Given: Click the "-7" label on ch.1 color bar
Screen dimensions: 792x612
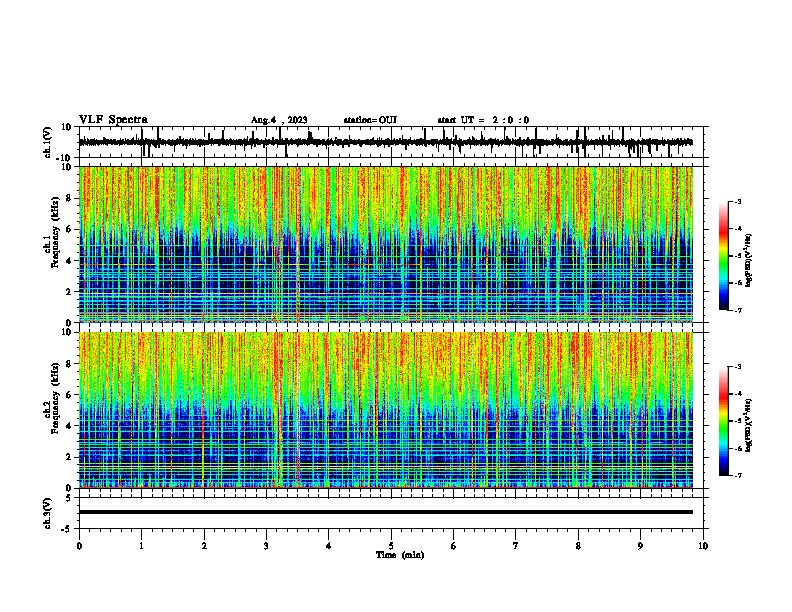Looking at the screenshot, I should pyautogui.click(x=737, y=310).
